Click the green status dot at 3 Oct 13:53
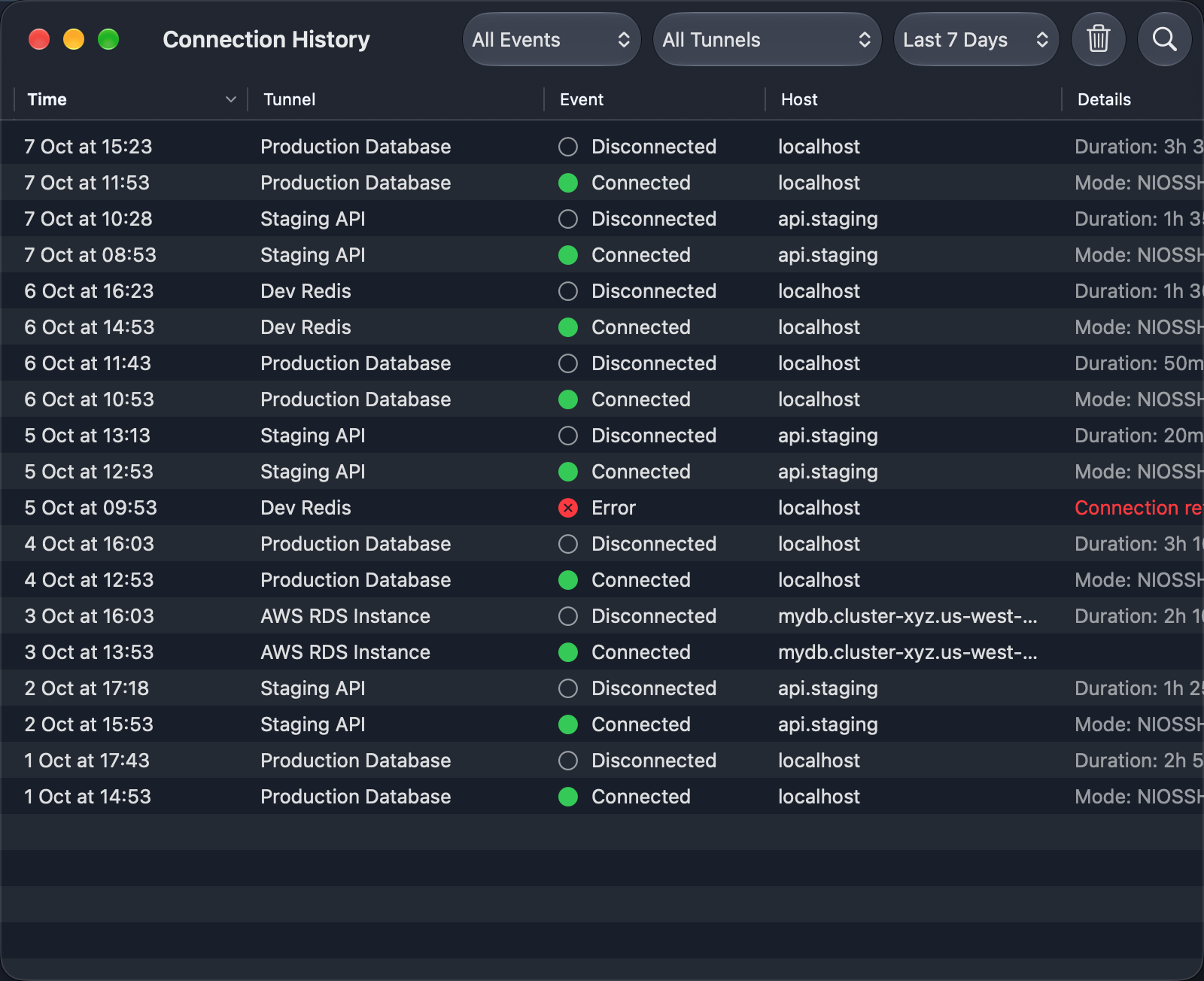This screenshot has width=1204, height=981. [x=568, y=652]
